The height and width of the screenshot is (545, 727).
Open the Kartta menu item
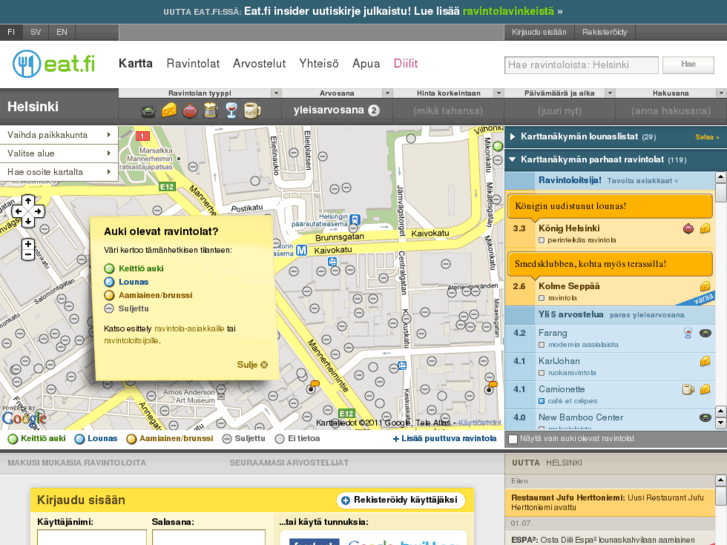pyautogui.click(x=135, y=64)
